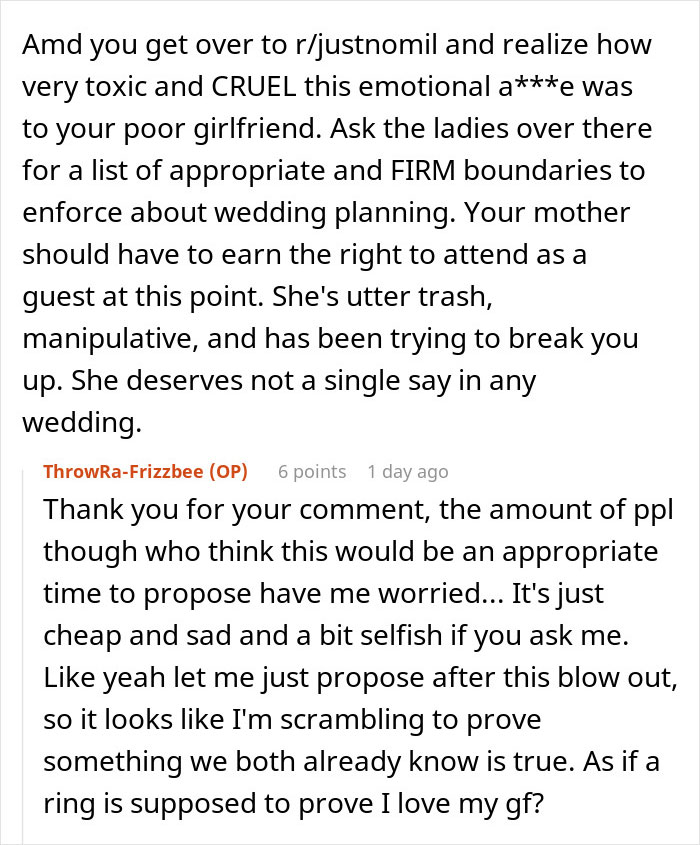Click the word "CRUEL" in the top comment
The height and width of the screenshot is (845, 700).
point(268,86)
